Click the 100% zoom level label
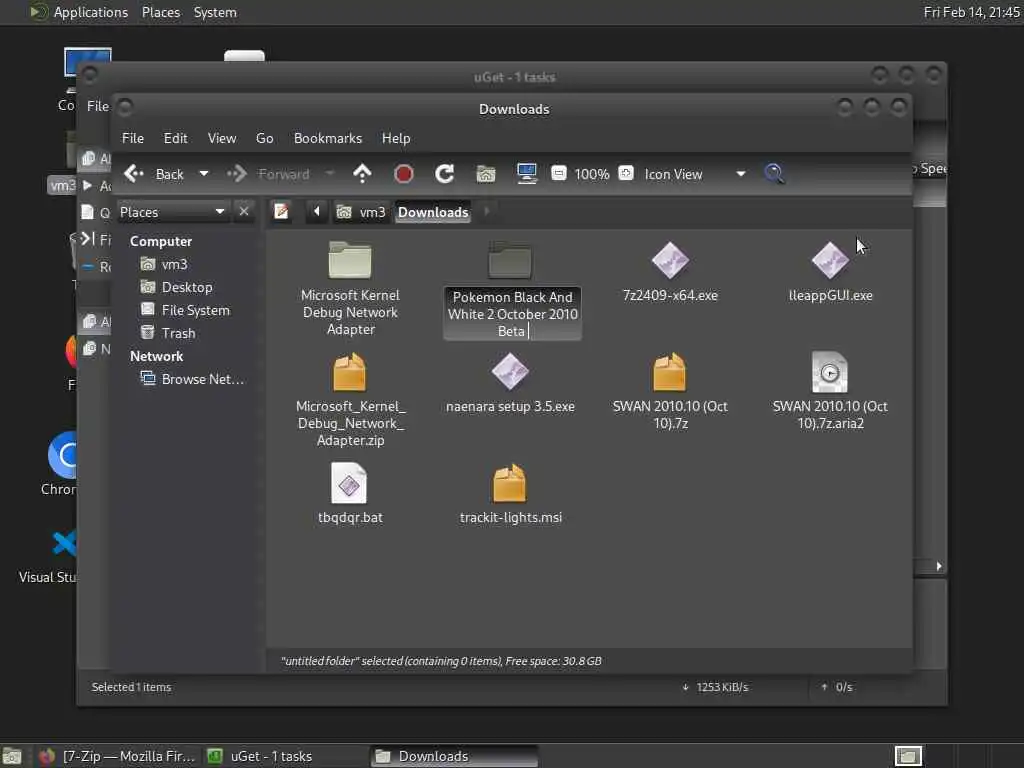The image size is (1024, 768). [592, 174]
